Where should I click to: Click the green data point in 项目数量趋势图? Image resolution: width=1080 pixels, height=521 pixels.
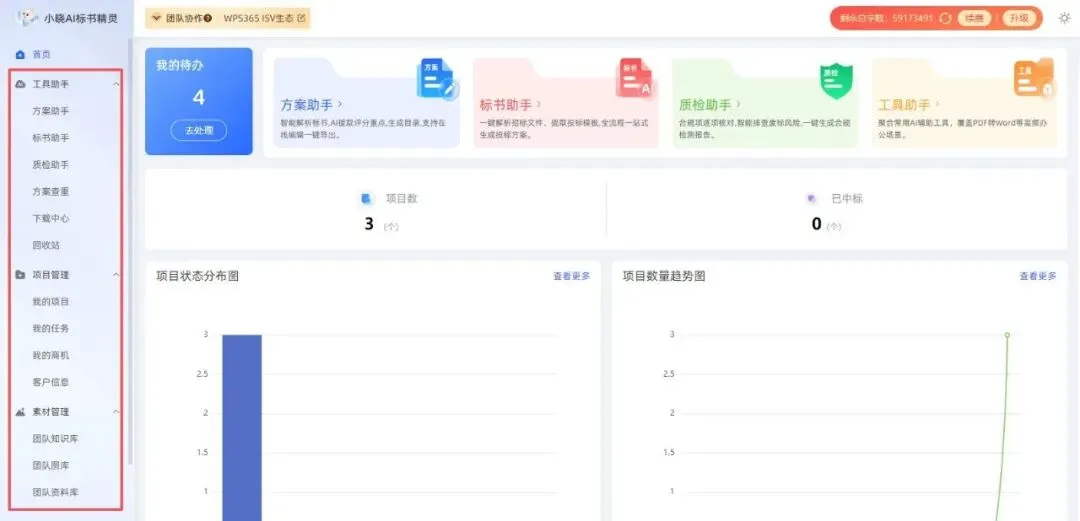pyautogui.click(x=1007, y=335)
